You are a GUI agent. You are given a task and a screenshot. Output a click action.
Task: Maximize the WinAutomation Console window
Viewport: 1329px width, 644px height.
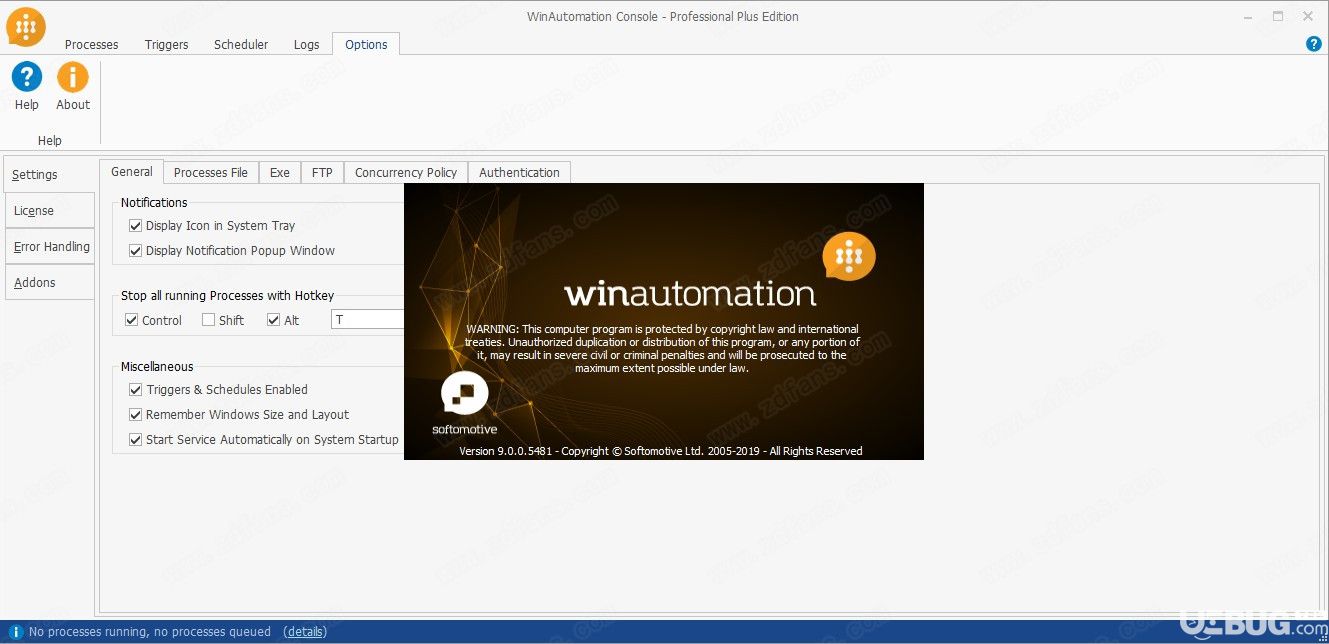[x=1278, y=17]
